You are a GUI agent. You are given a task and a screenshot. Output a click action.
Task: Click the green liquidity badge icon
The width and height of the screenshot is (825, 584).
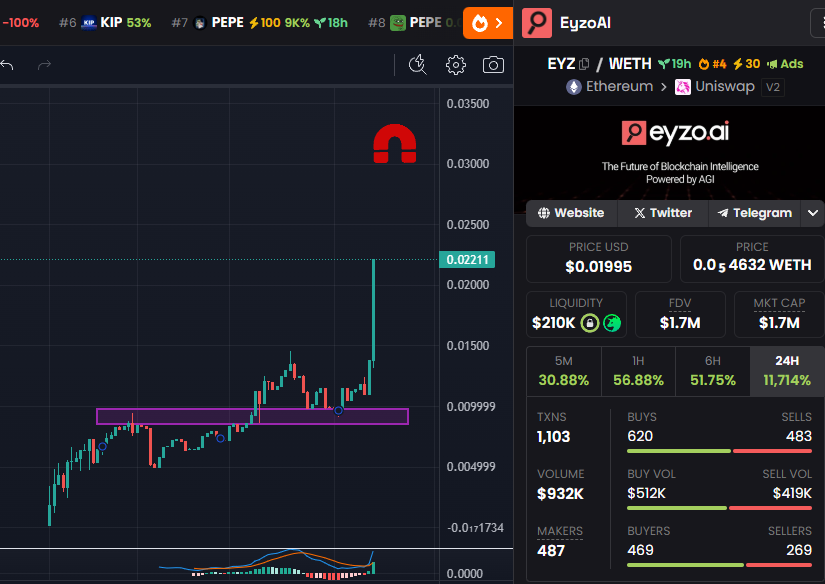point(612,323)
